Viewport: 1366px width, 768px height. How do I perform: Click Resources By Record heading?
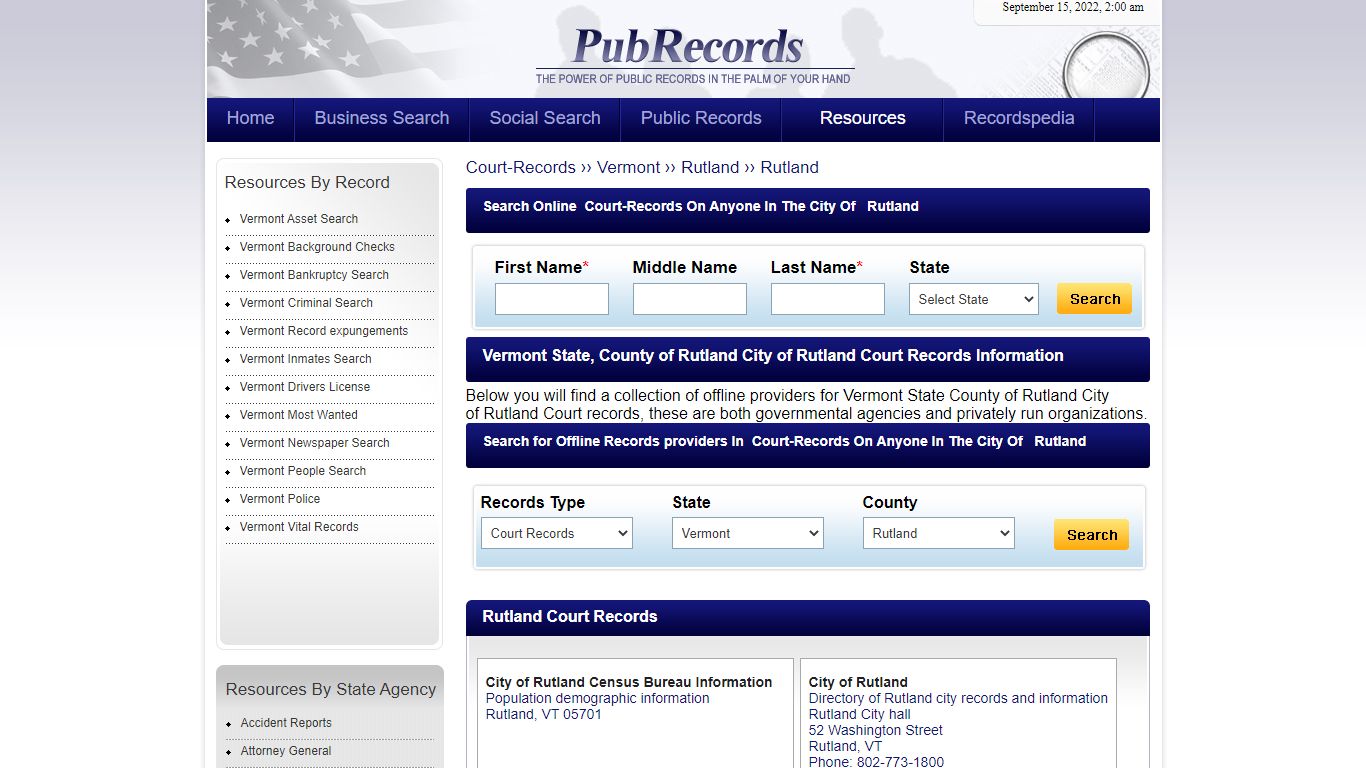click(307, 182)
